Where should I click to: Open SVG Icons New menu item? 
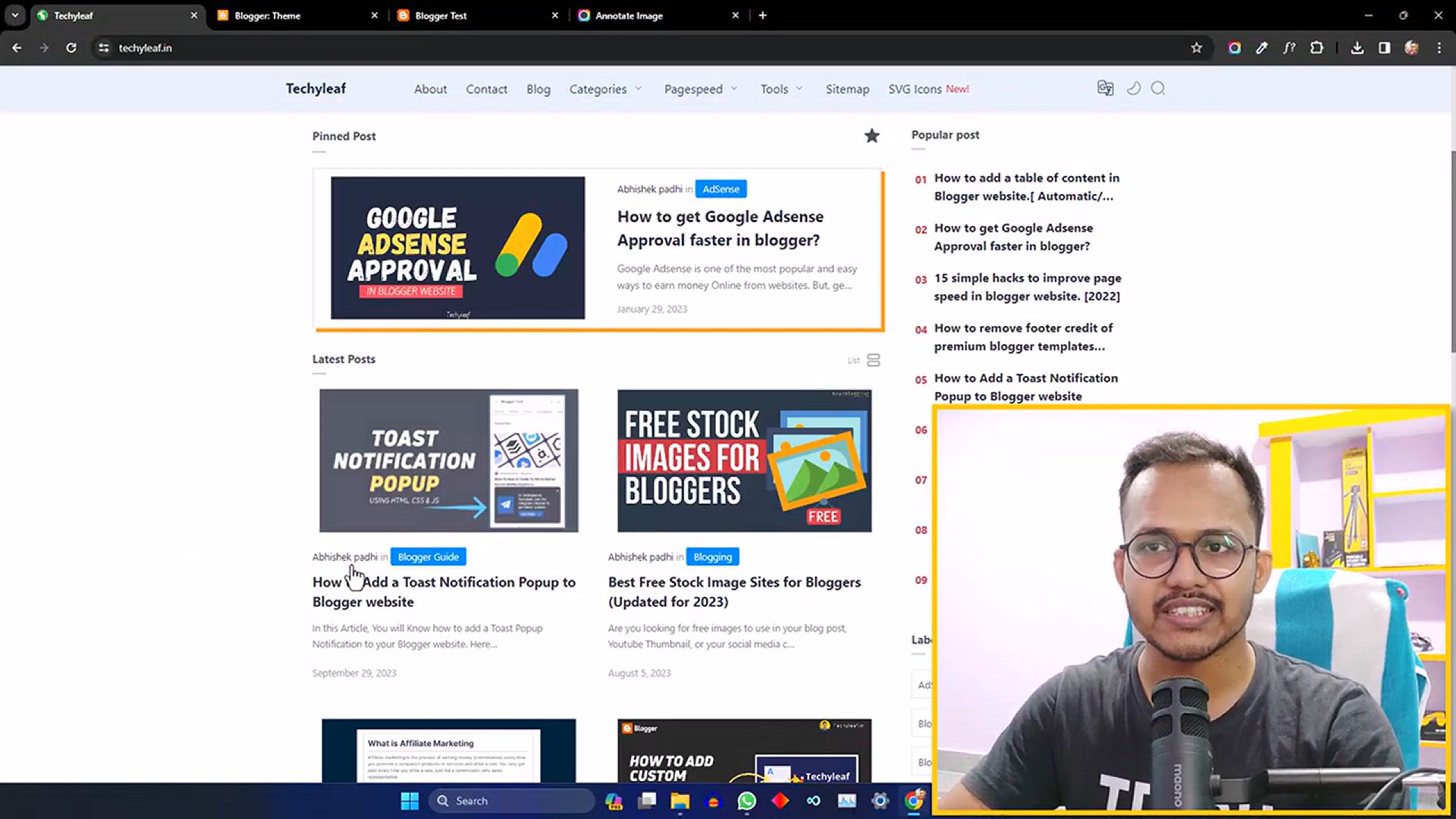928,89
